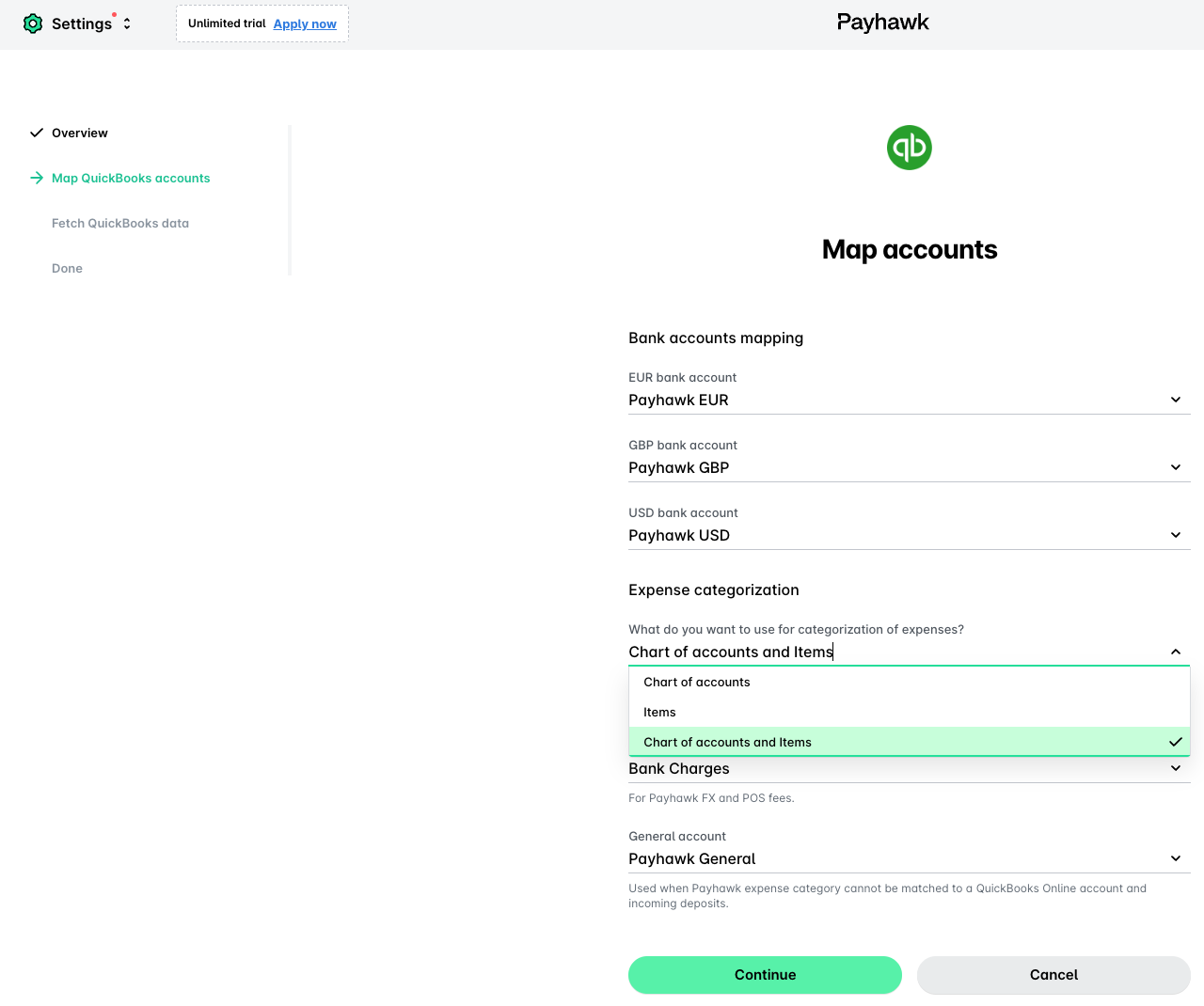This screenshot has height=1006, width=1204.
Task: Click the categorization question label
Action: tap(796, 629)
